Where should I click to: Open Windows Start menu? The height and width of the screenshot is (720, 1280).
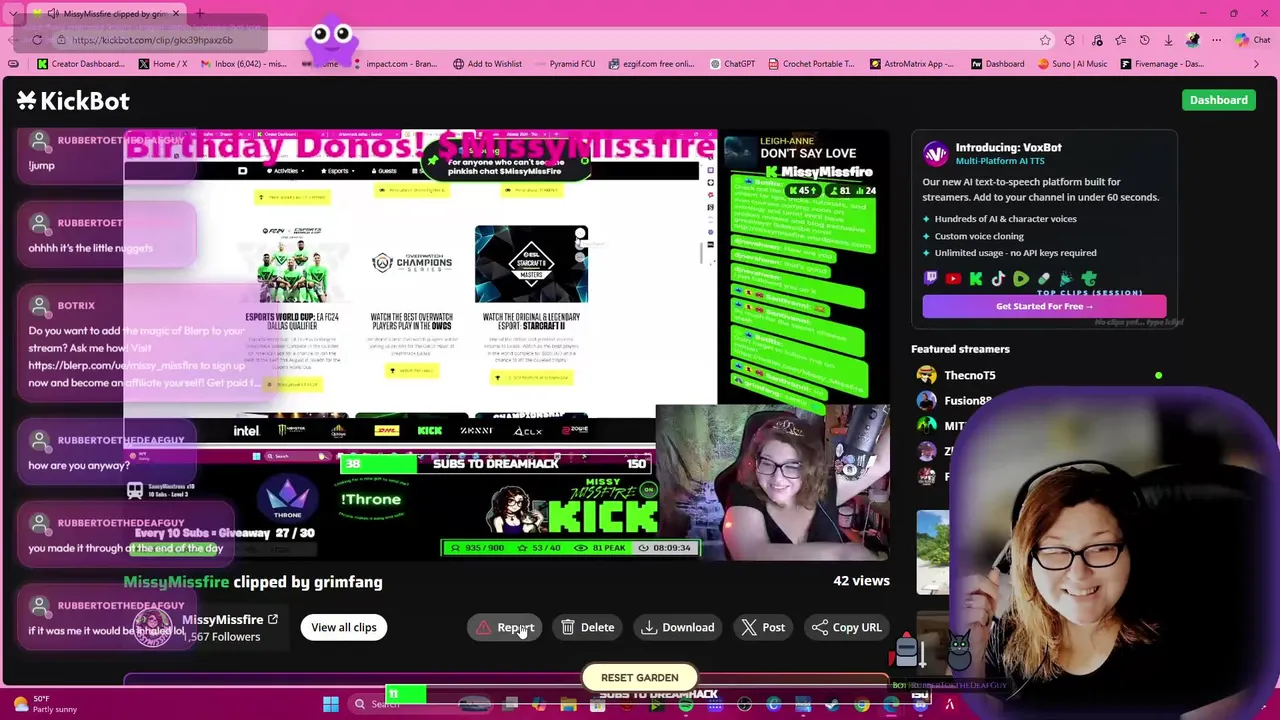[330, 704]
